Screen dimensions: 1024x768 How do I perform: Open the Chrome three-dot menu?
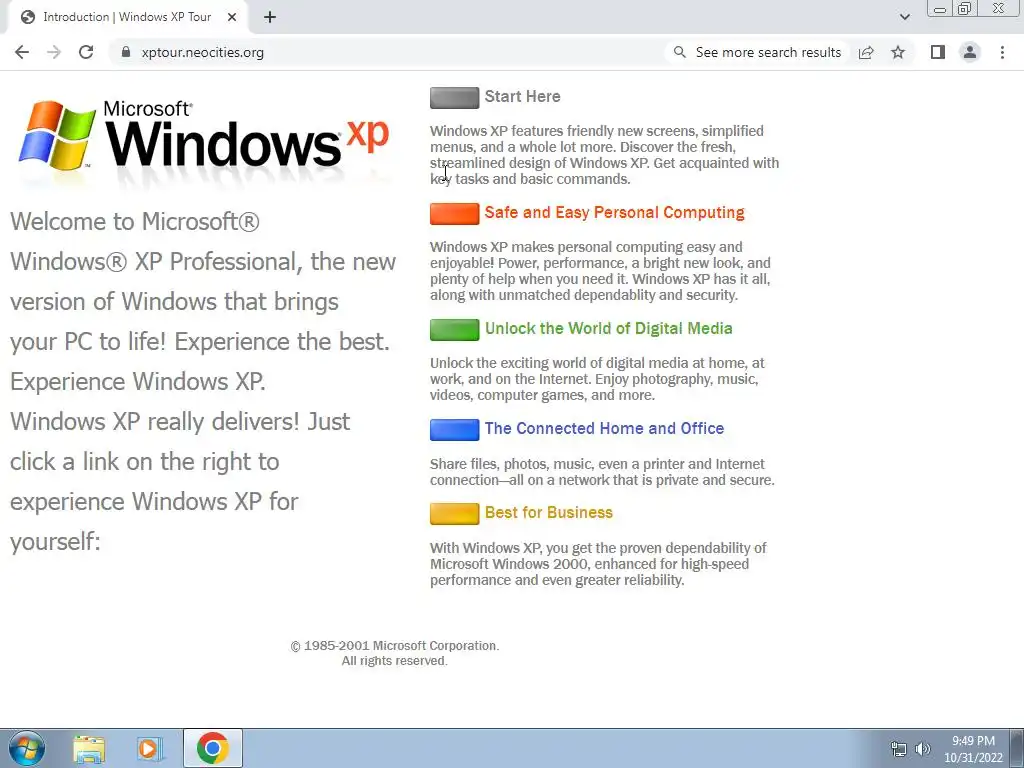pyautogui.click(x=1002, y=52)
